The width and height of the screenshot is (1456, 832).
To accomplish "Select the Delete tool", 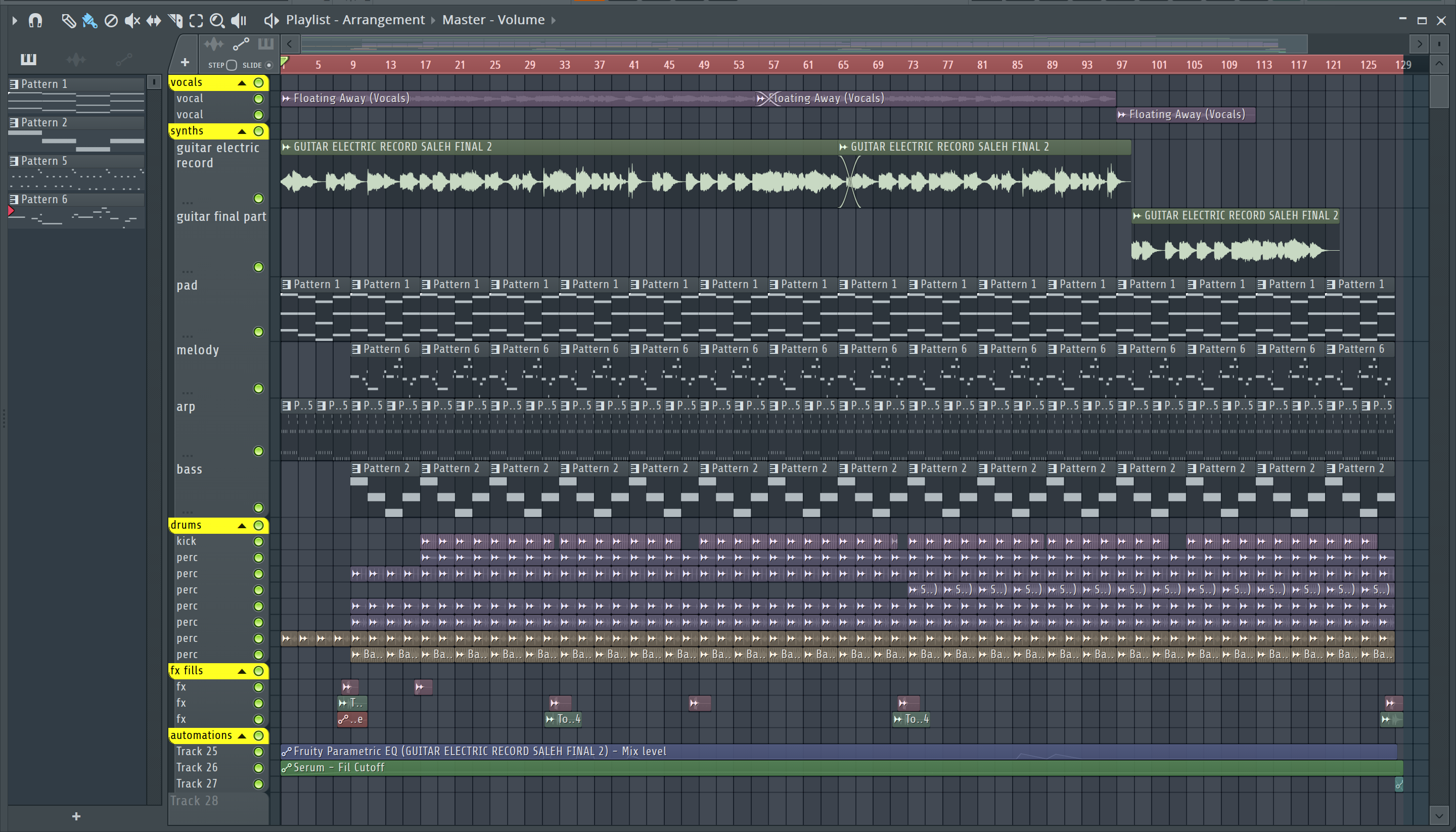I will click(111, 21).
